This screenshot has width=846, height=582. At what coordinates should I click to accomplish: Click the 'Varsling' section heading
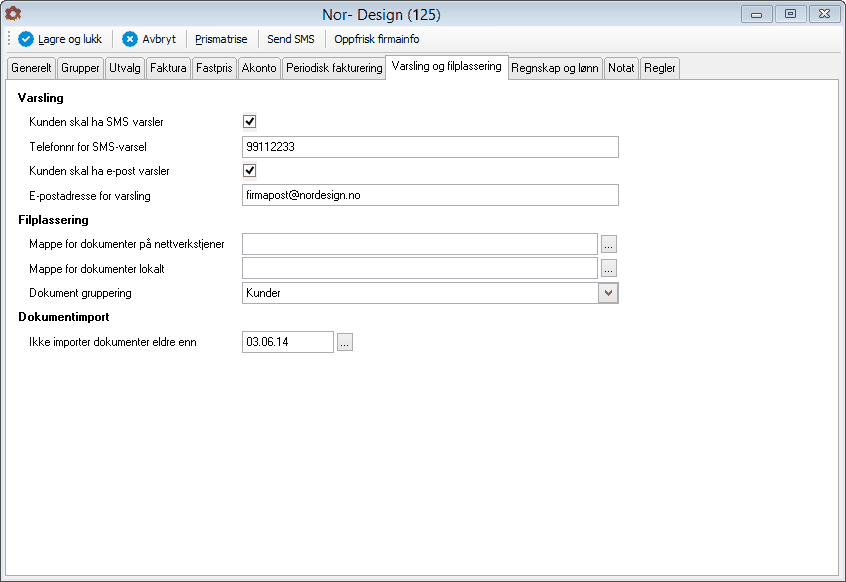point(40,98)
